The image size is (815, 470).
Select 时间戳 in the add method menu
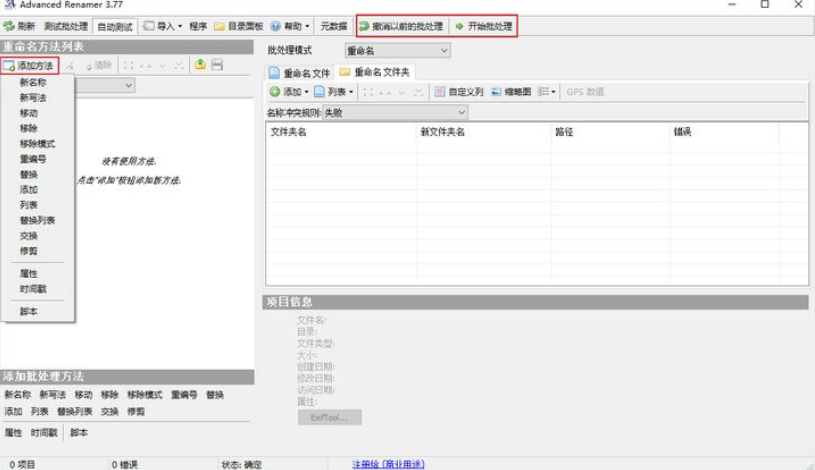point(33,289)
